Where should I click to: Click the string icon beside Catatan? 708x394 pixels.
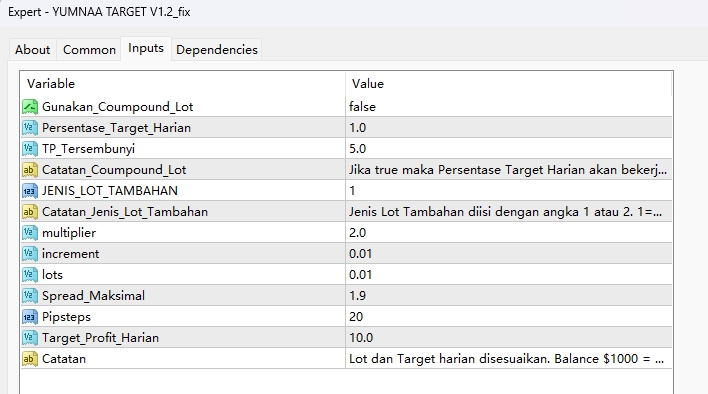click(30, 359)
